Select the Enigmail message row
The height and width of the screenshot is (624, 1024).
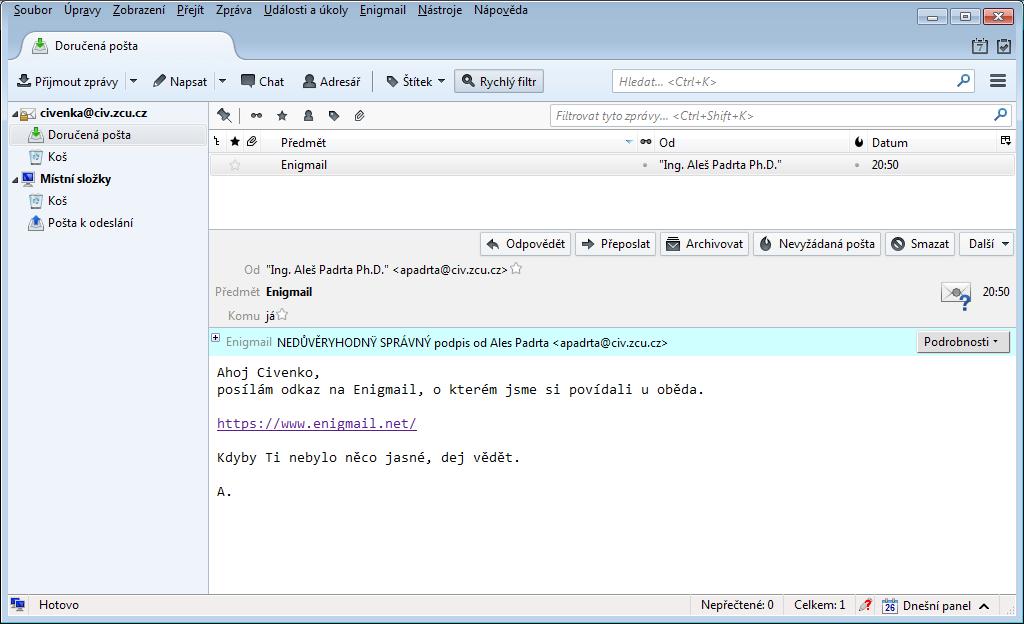tap(613, 165)
